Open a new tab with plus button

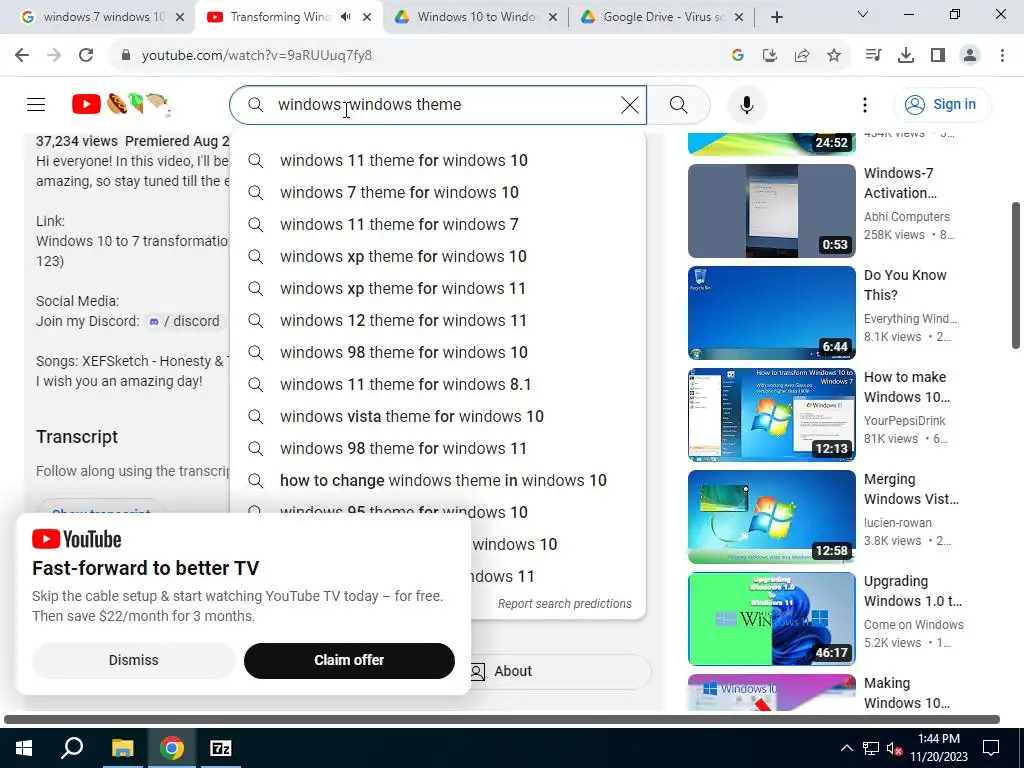pyautogui.click(x=776, y=17)
